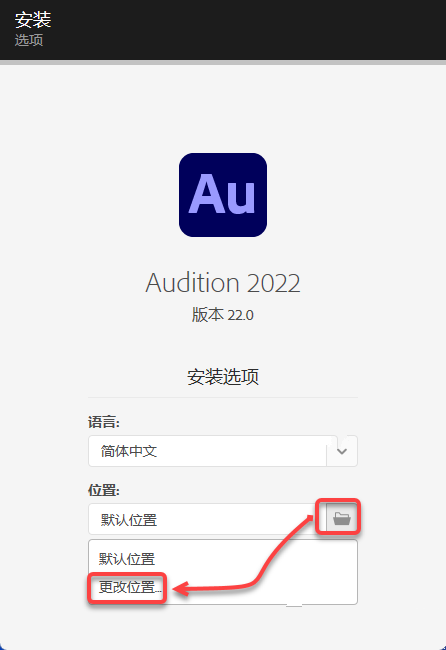Choose 更改位置... in the location list
Screen dimensions: 446x650
pyautogui.click(x=130, y=587)
